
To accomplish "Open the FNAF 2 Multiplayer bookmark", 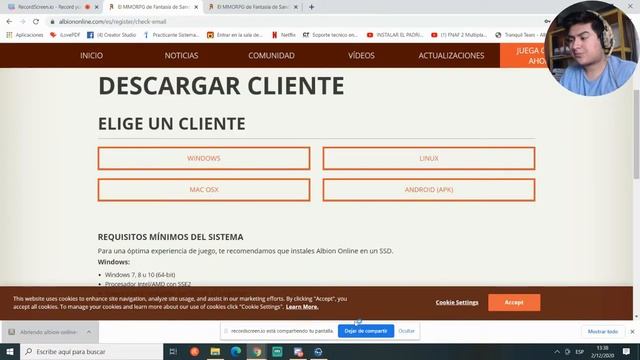I will click(459, 35).
